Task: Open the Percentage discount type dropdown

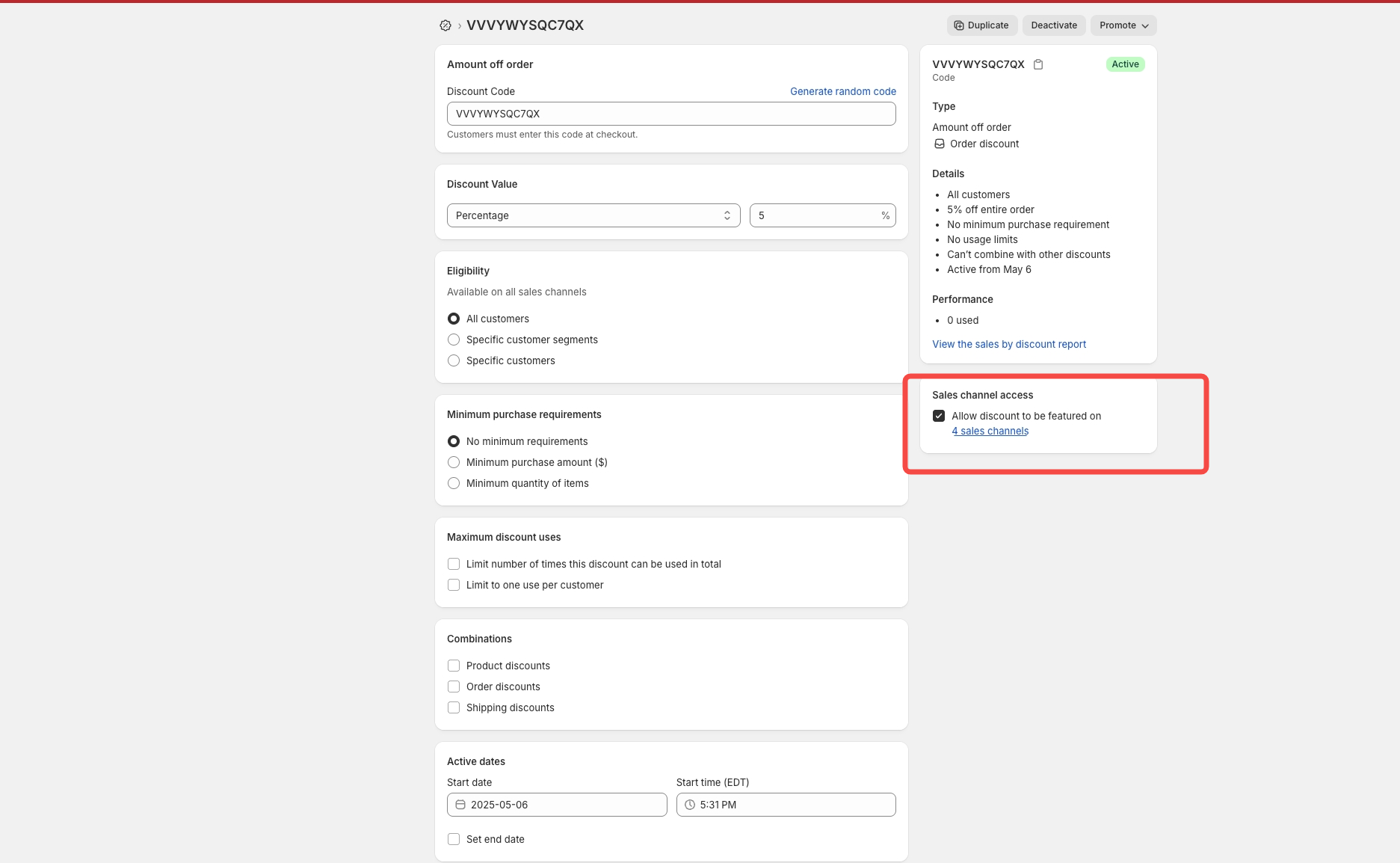Action: 593,215
